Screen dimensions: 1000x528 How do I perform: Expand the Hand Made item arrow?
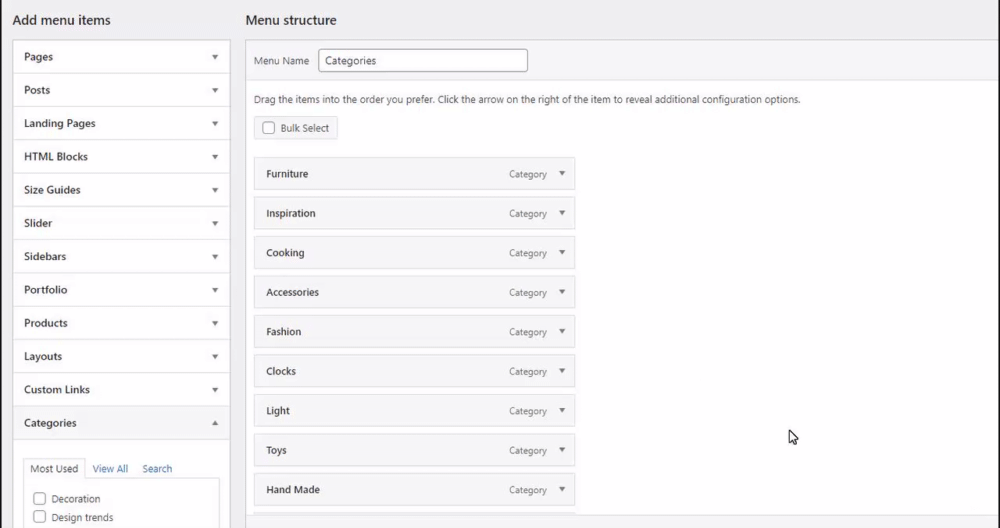(x=562, y=489)
